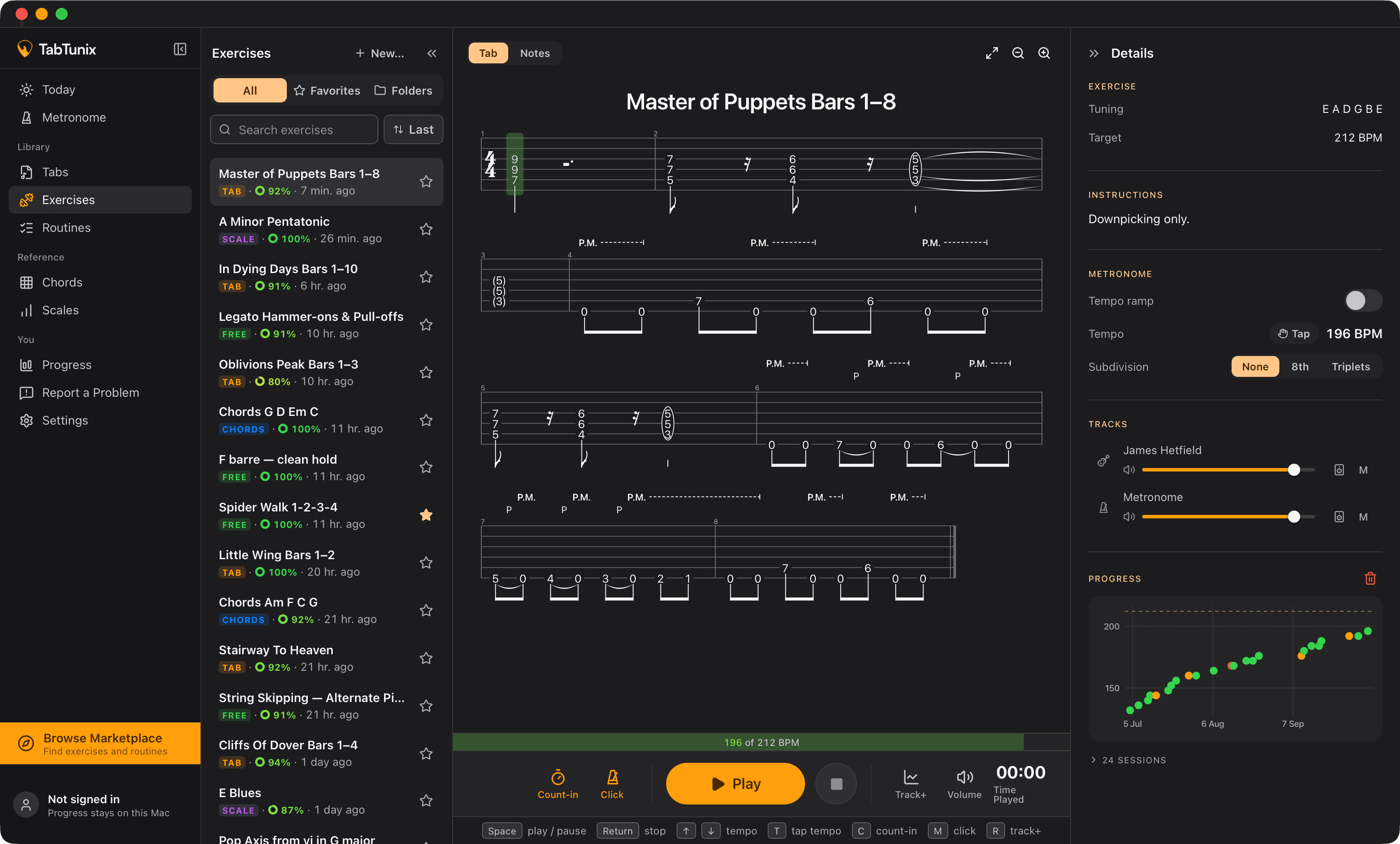
Task: Unfavorite the Spider Walk 1-2-3-4 exercise
Action: pos(426,515)
